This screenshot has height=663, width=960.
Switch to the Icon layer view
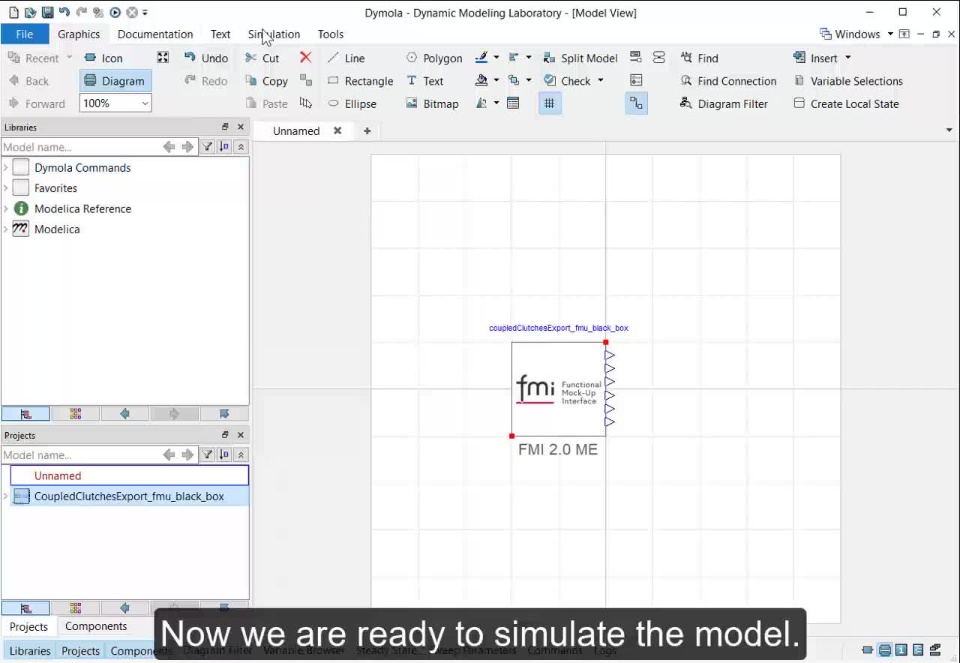[103, 58]
